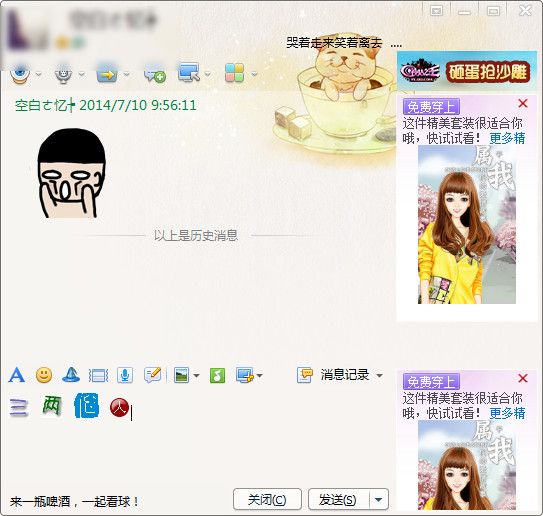Image resolution: width=543 pixels, height=516 pixels.
Task: Click the upper 免费穿上 button
Action: coord(431,107)
